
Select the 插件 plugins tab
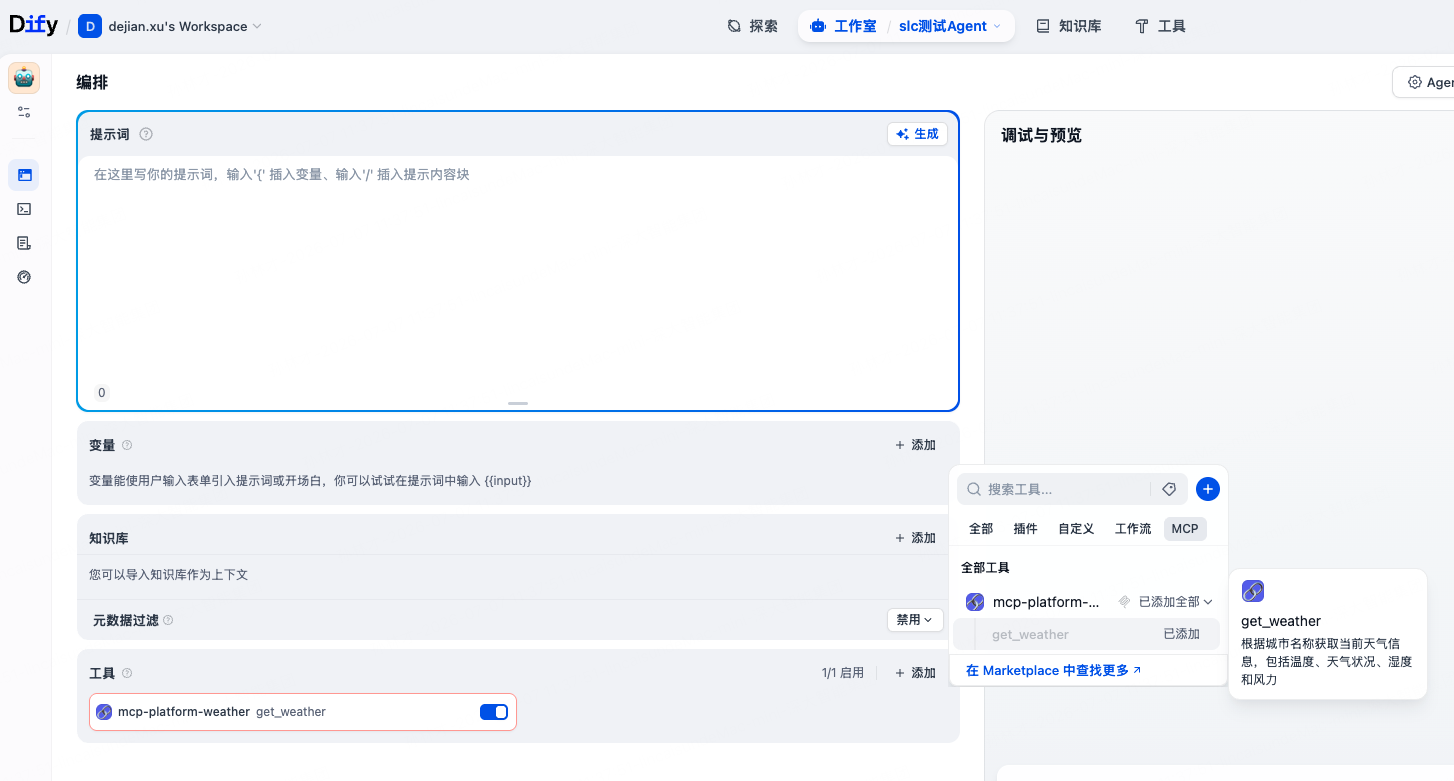click(x=1025, y=529)
